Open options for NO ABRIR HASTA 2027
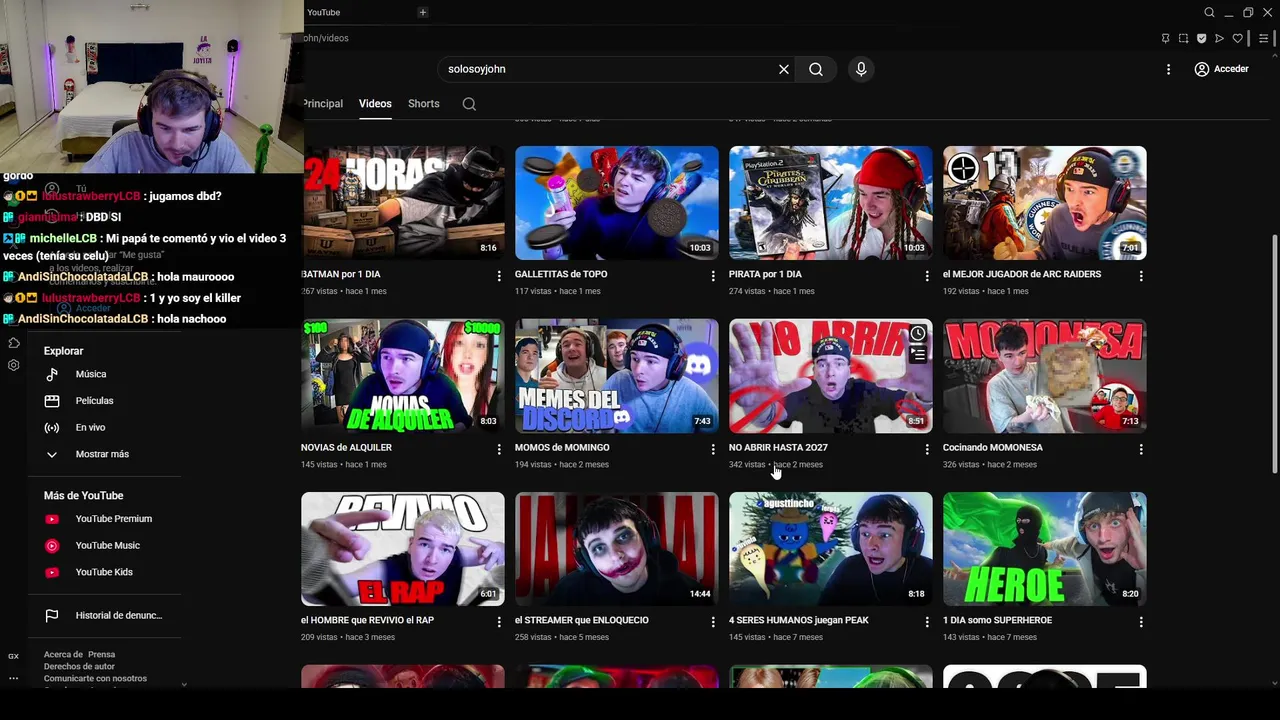This screenshot has height=720, width=1280. (927, 449)
